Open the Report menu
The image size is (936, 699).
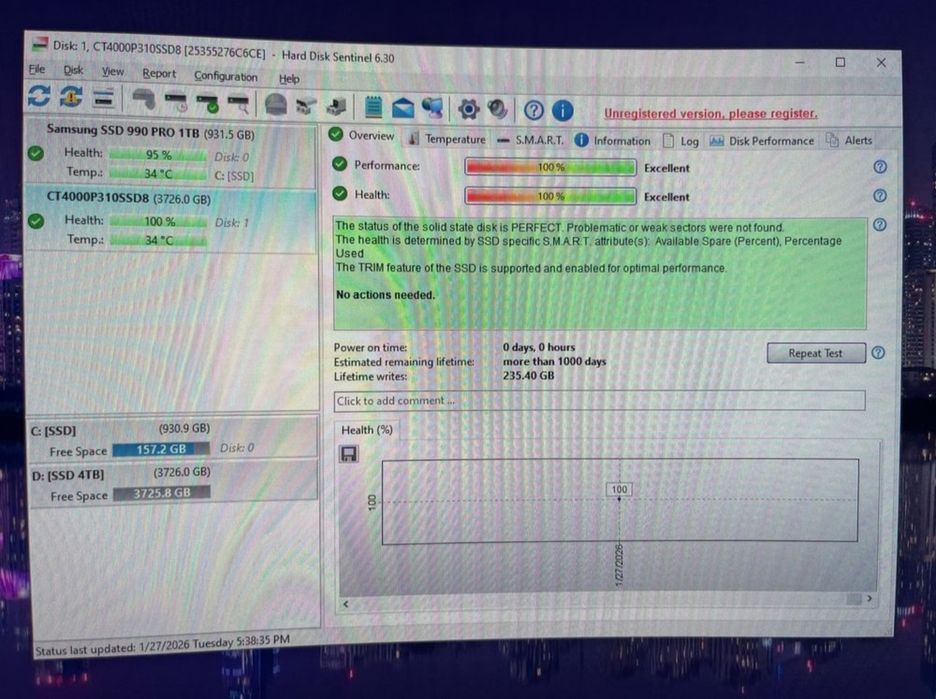tap(159, 73)
